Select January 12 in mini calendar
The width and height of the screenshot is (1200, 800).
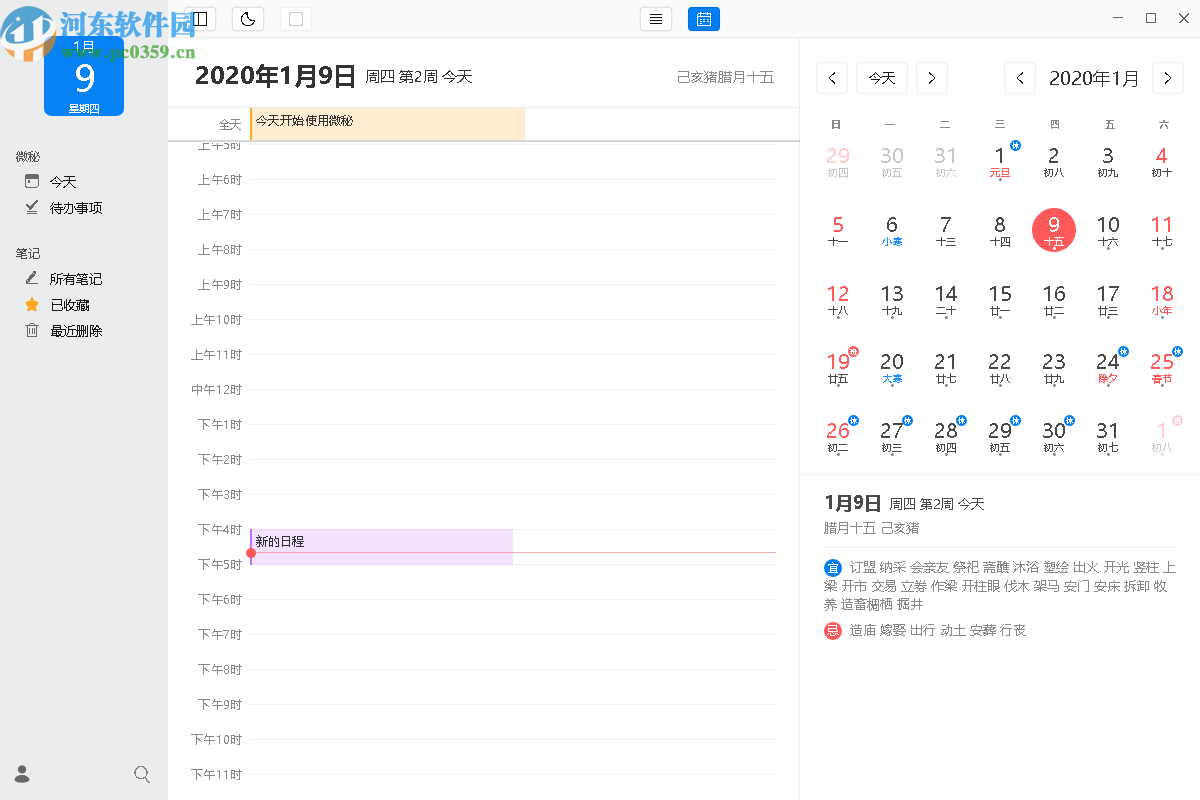click(x=838, y=299)
